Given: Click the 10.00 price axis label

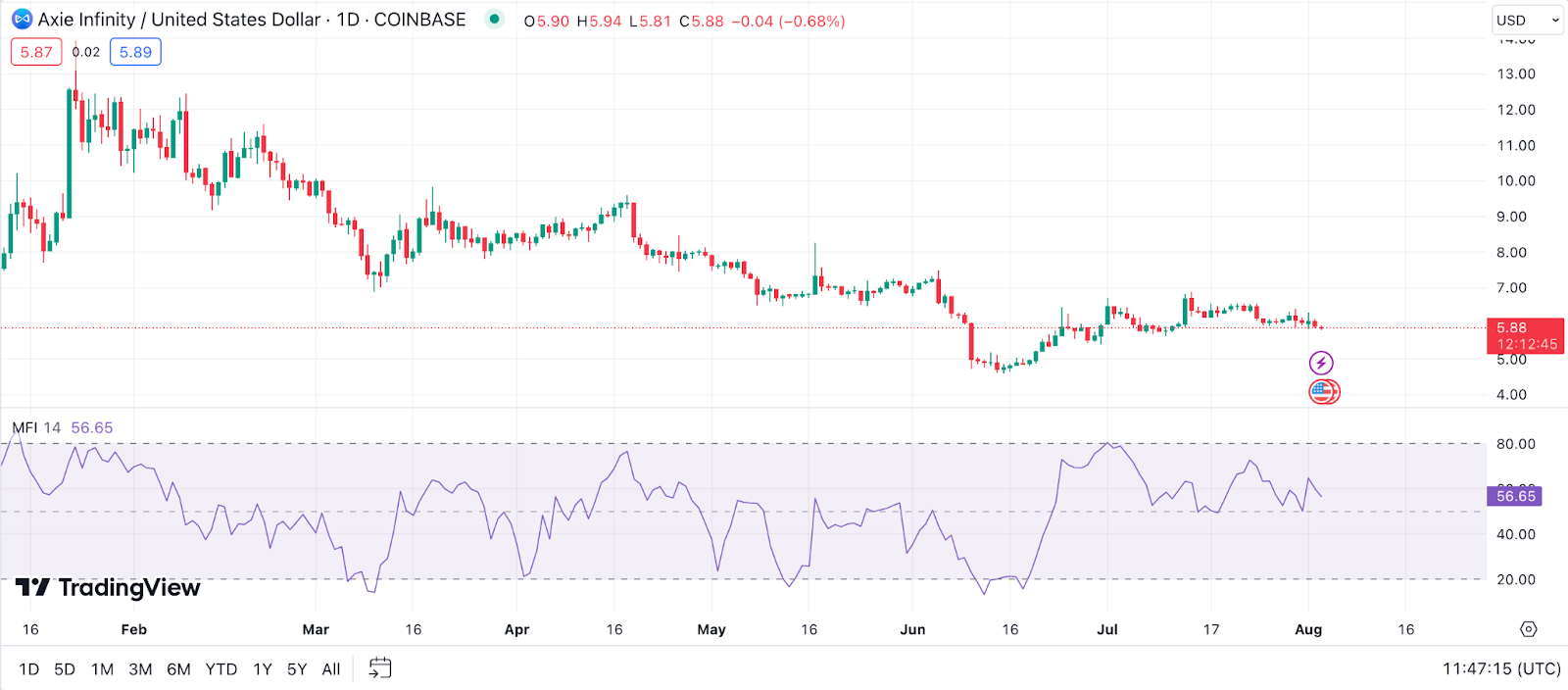Looking at the screenshot, I should (1516, 180).
